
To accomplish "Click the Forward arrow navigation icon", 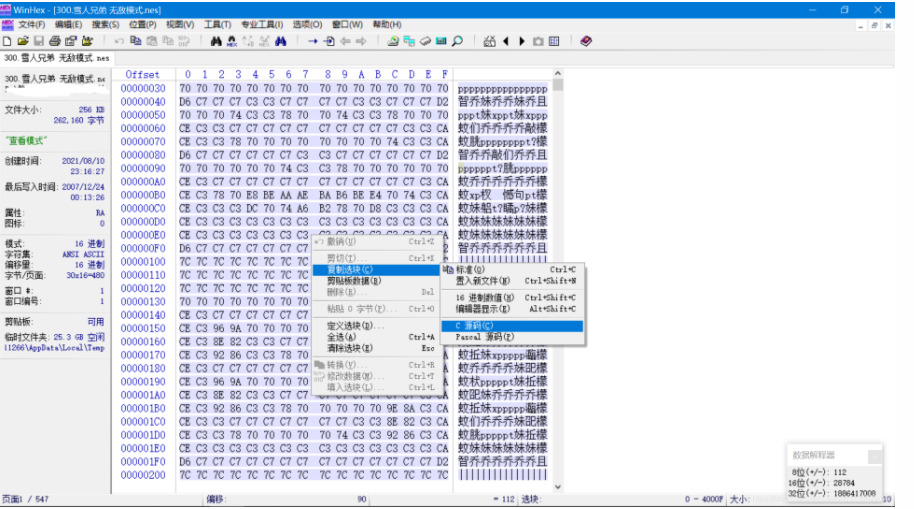I will click(361, 41).
